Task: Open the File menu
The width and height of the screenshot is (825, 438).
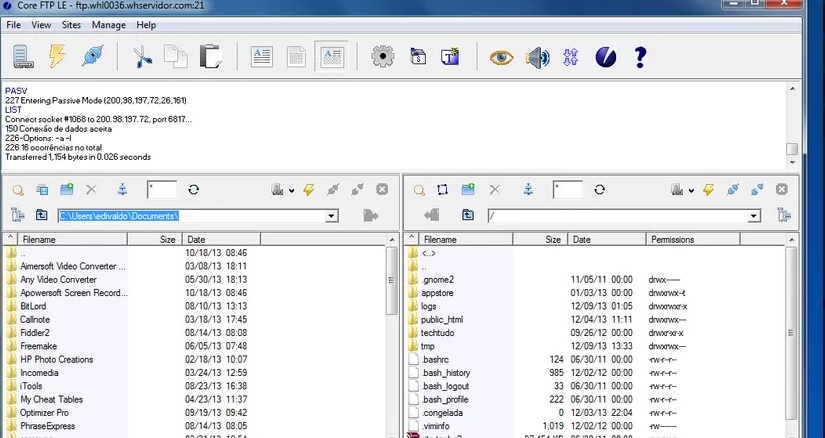Action: point(13,25)
